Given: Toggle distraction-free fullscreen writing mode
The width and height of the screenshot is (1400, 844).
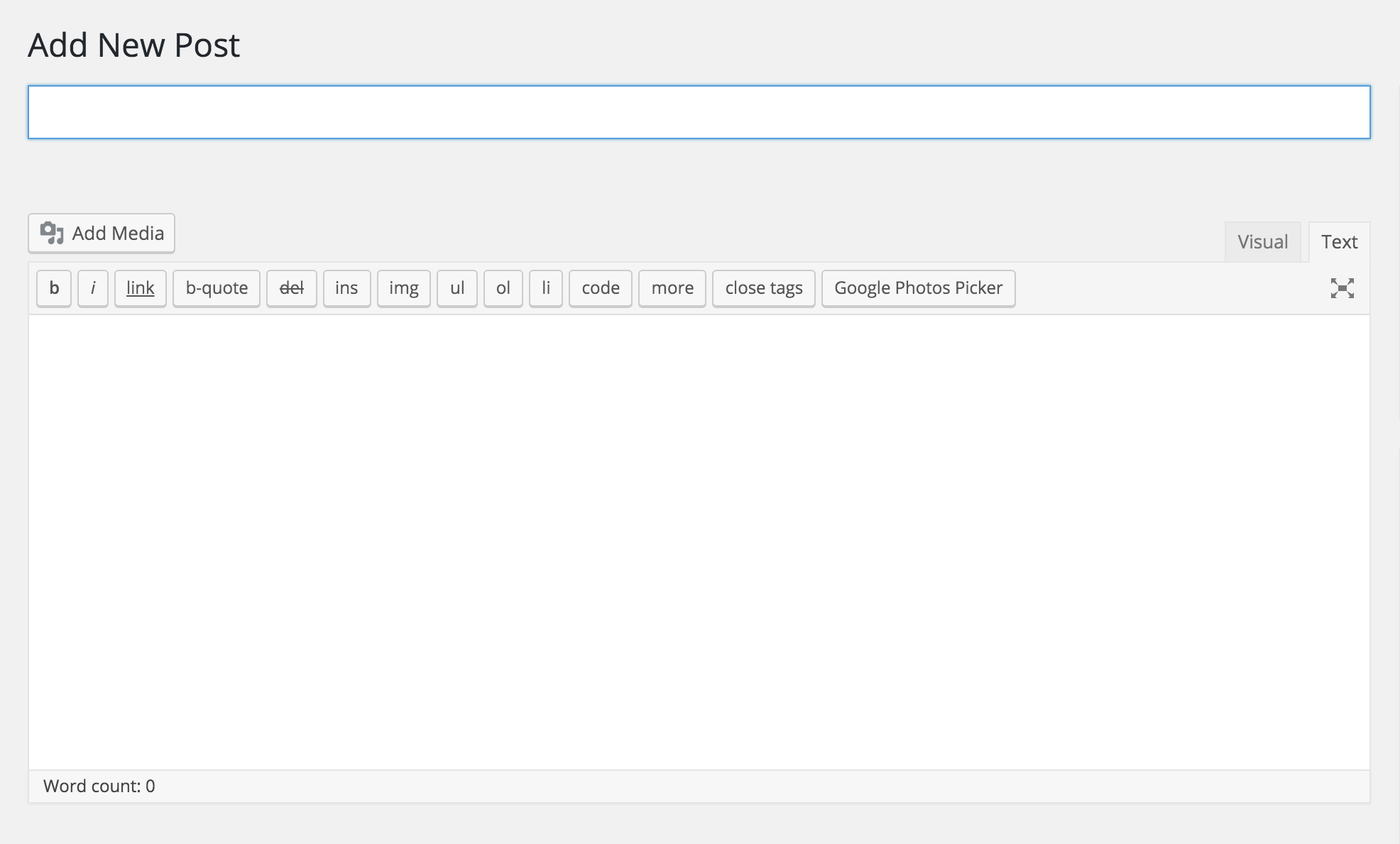Looking at the screenshot, I should click(x=1342, y=288).
